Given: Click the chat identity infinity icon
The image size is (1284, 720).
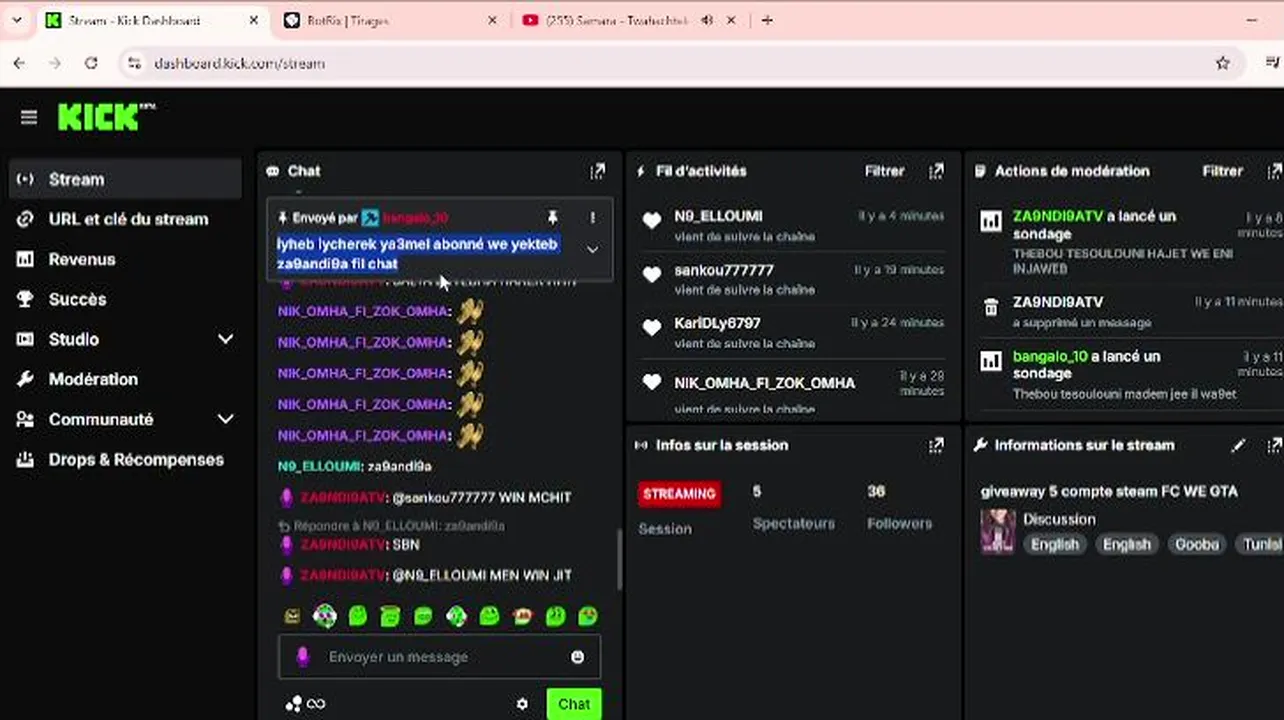Looking at the screenshot, I should pyautogui.click(x=316, y=704).
